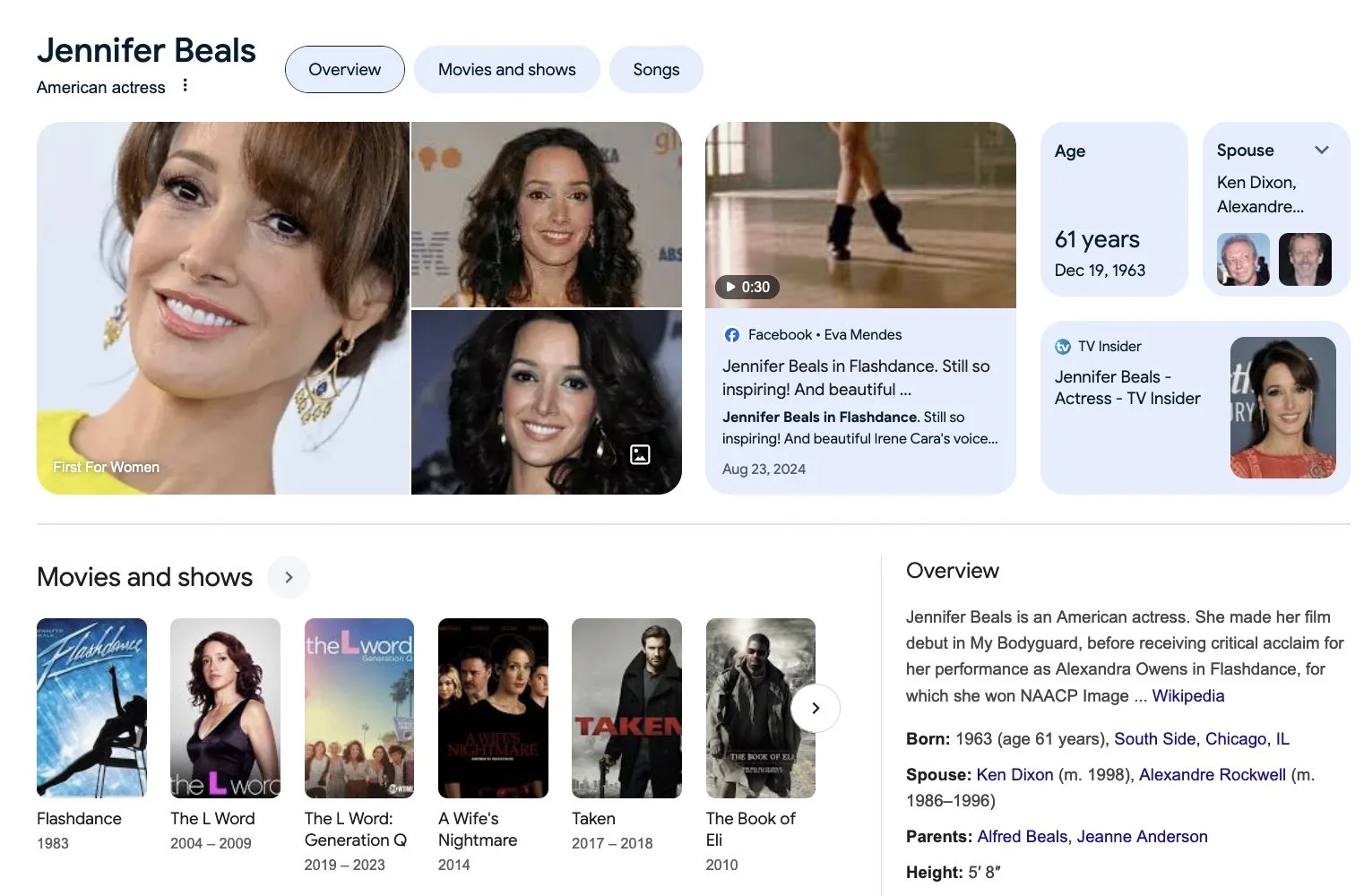Click the Taken title text below poster
The height and width of the screenshot is (896, 1364).
click(x=593, y=818)
